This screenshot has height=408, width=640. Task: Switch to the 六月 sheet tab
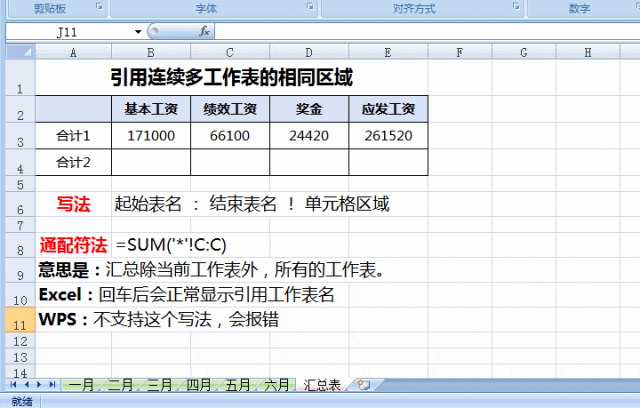pyautogui.click(x=276, y=385)
